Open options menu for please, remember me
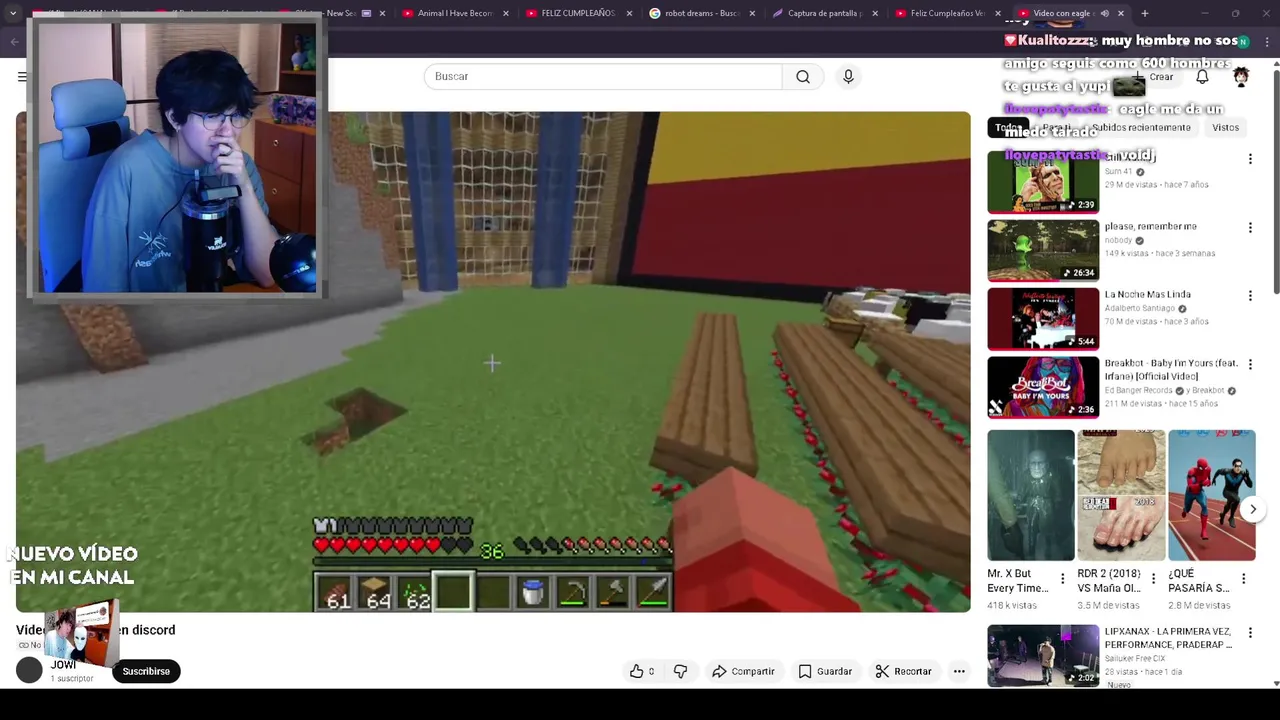Viewport: 1280px width, 720px height. click(1250, 227)
